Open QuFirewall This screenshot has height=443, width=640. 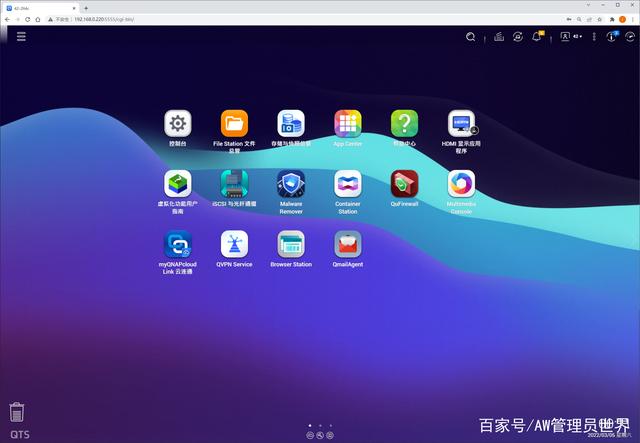pyautogui.click(x=404, y=184)
